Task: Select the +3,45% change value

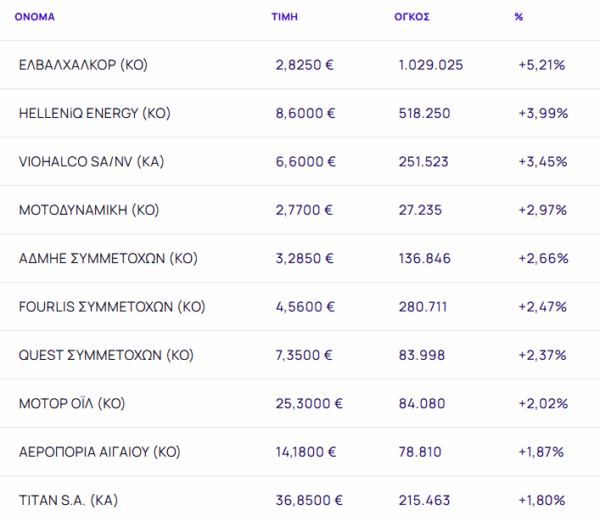Action: 543,161
